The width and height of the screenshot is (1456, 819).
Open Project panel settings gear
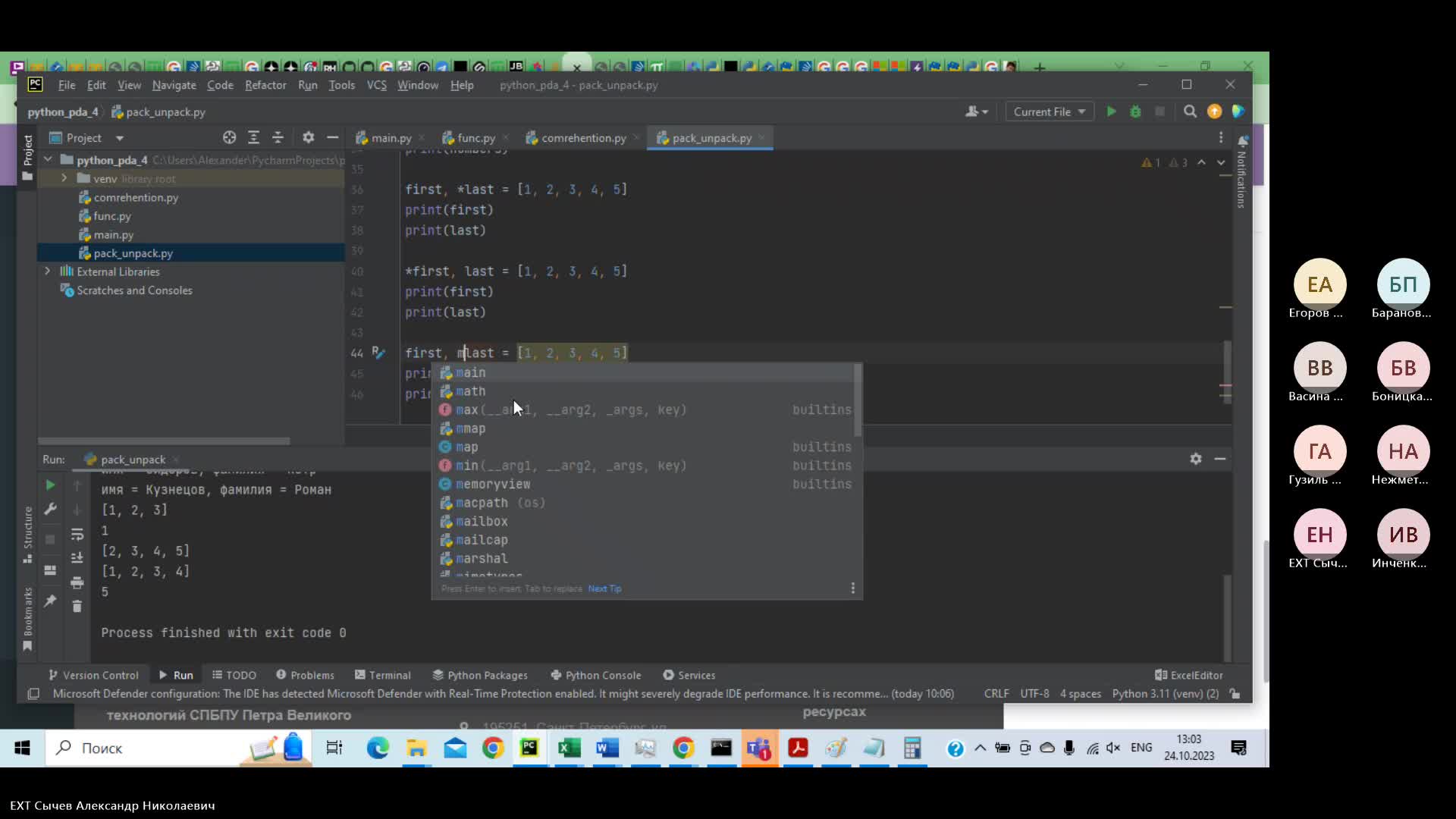pyautogui.click(x=308, y=137)
